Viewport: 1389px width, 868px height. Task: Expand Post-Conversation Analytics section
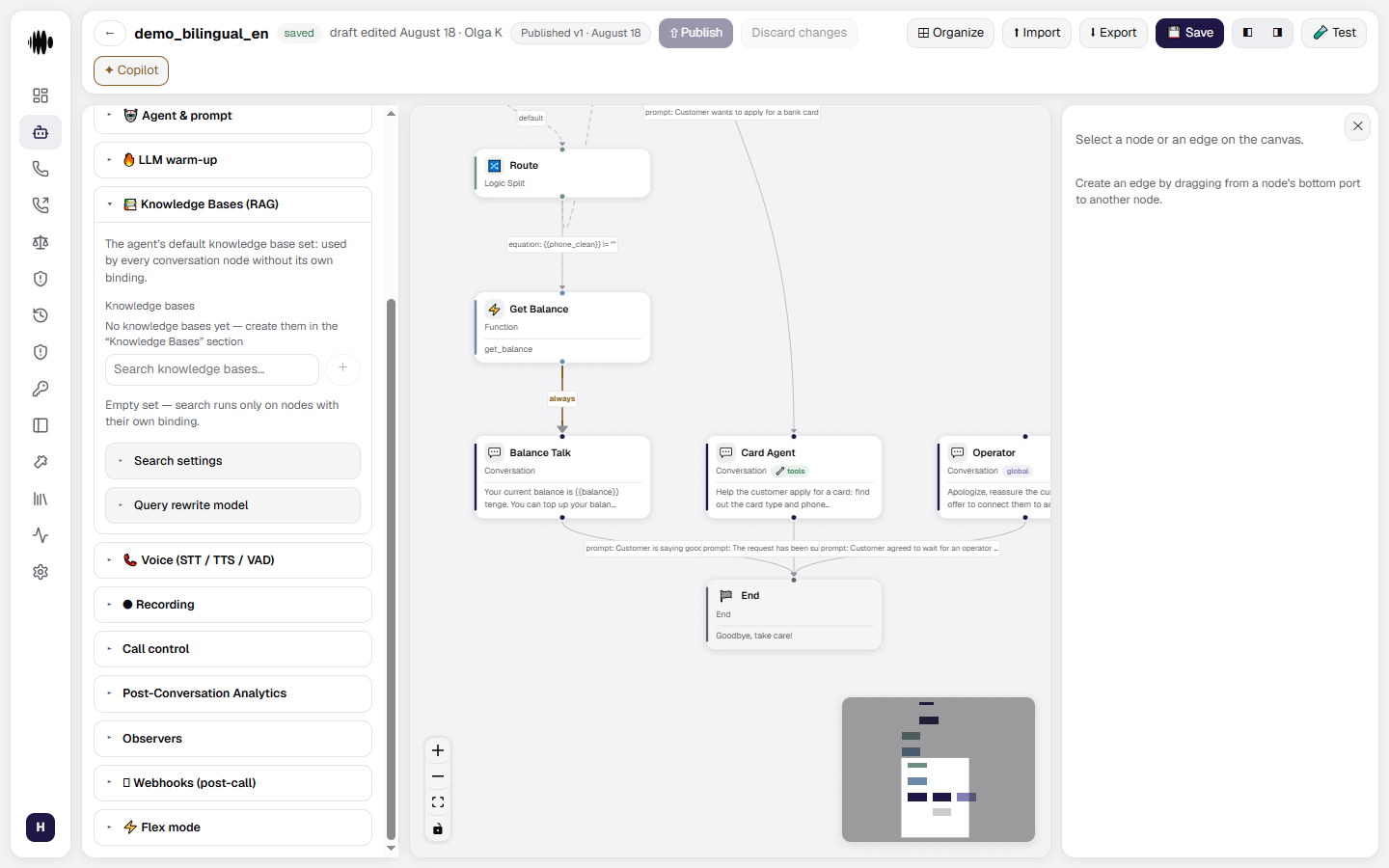click(232, 693)
